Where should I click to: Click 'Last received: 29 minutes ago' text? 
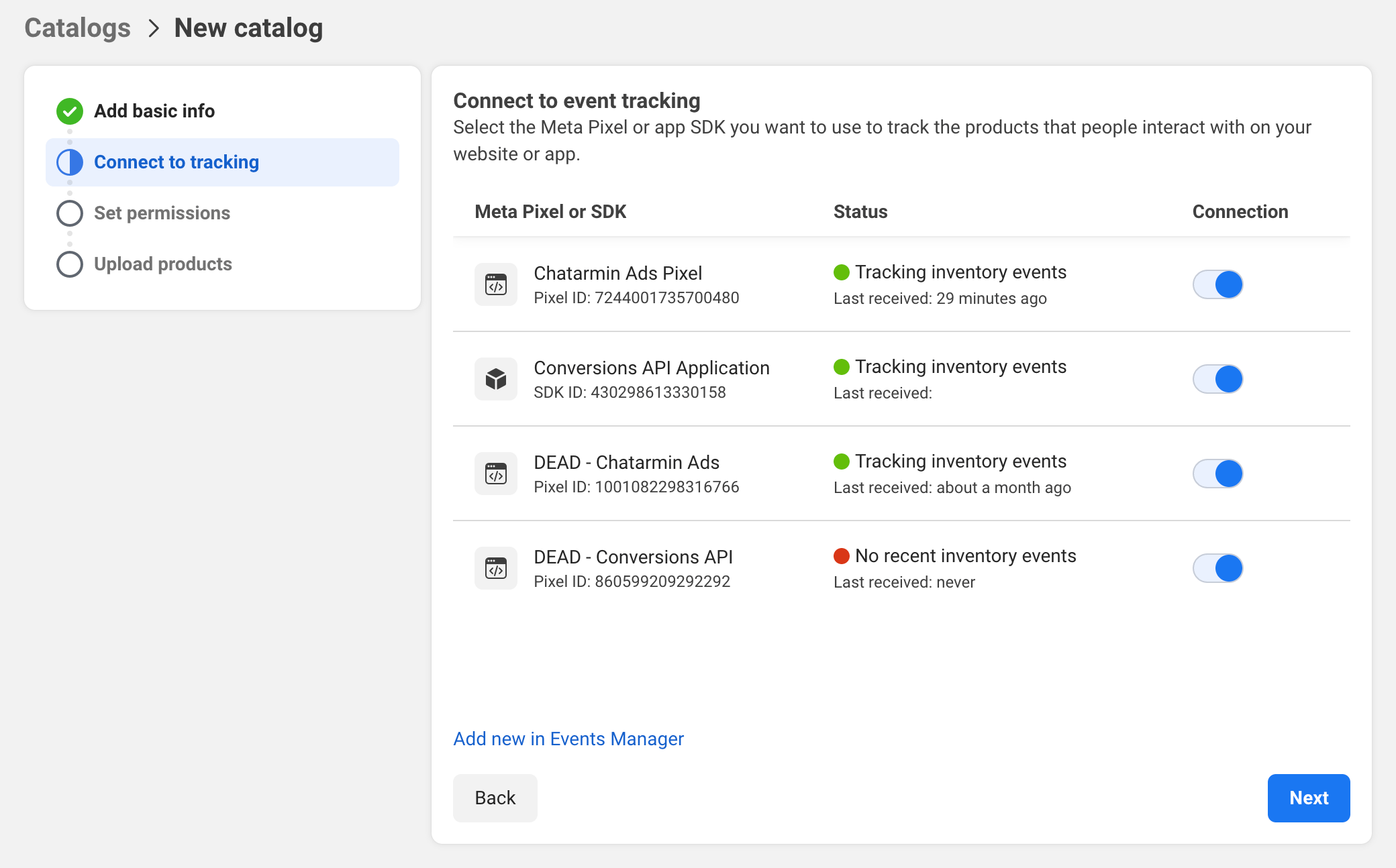coord(940,299)
